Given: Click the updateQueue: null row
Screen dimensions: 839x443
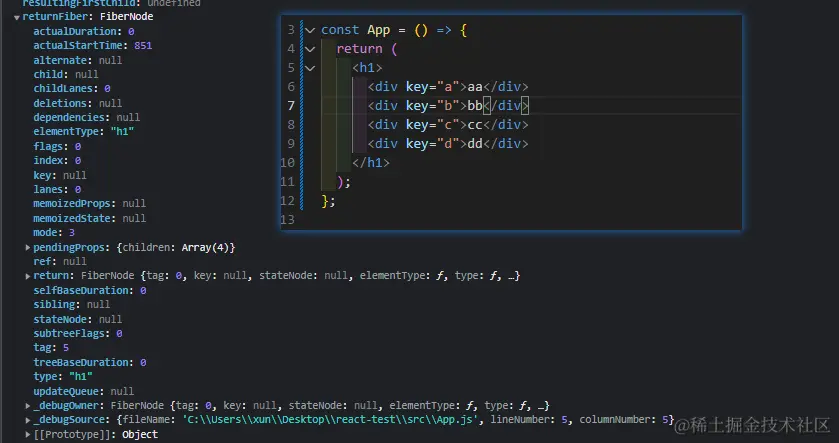Looking at the screenshot, I should pyautogui.click(x=83, y=392).
